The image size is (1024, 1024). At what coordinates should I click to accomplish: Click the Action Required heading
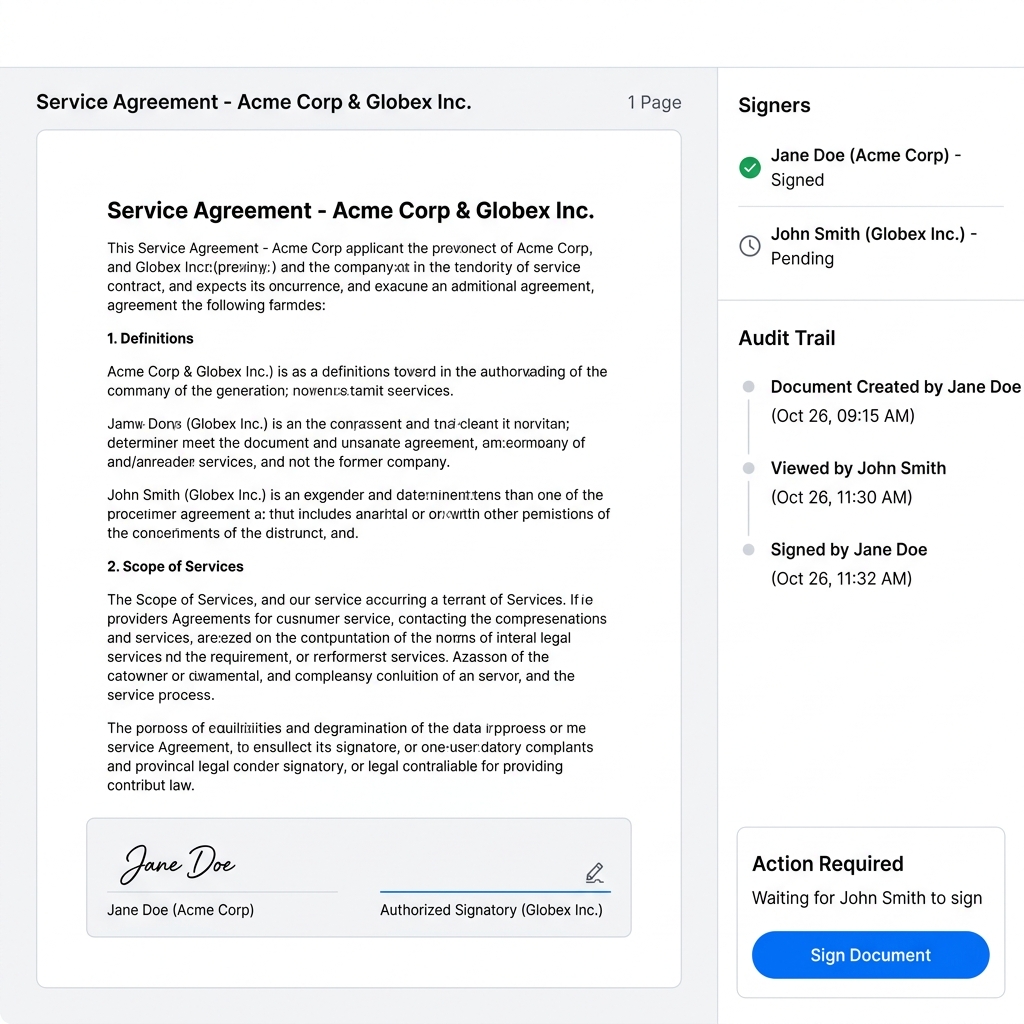pos(827,863)
